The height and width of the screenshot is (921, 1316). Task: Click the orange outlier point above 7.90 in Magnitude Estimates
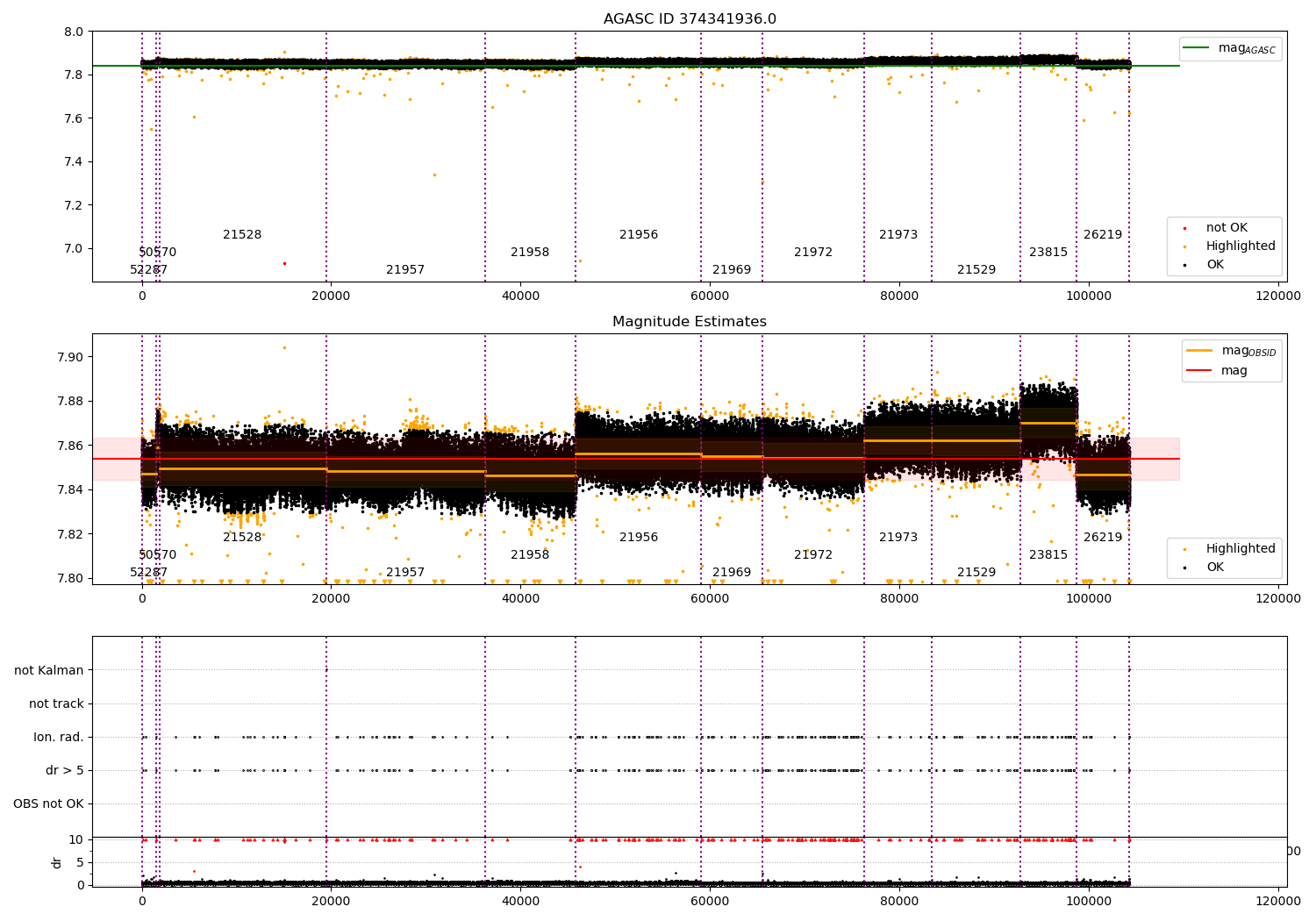284,347
